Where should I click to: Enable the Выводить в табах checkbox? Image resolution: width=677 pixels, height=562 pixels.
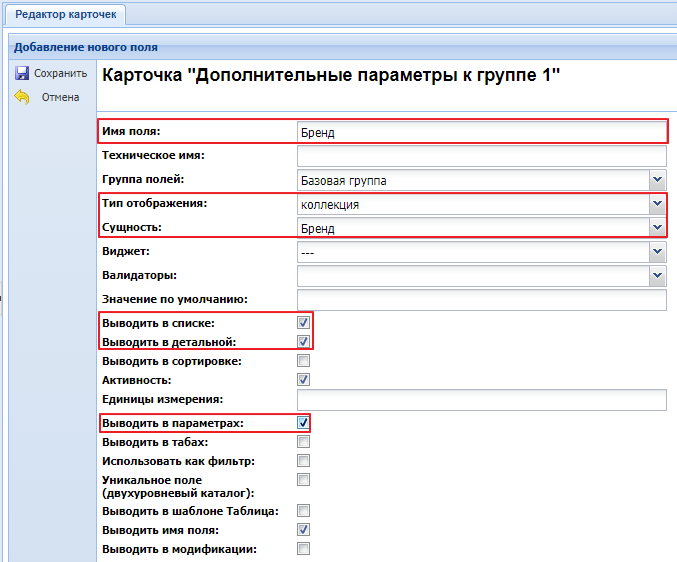click(304, 442)
